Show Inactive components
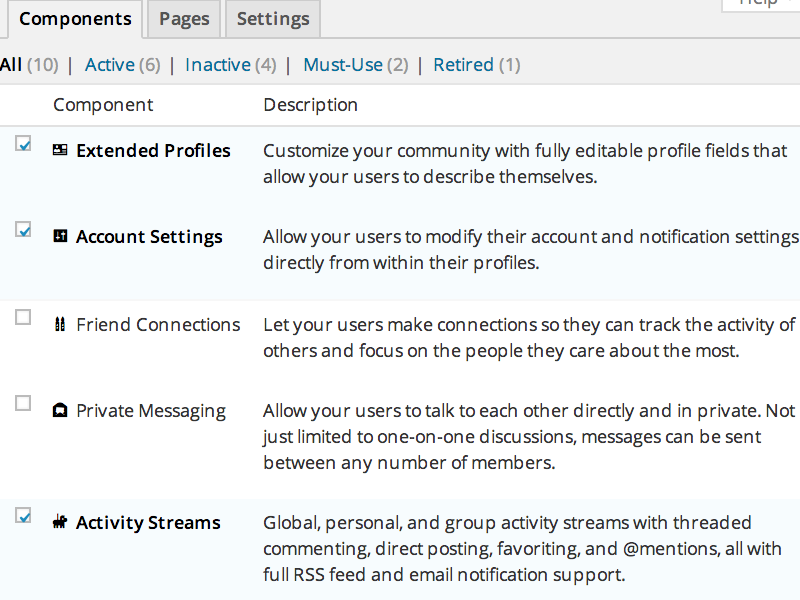 (x=217, y=64)
